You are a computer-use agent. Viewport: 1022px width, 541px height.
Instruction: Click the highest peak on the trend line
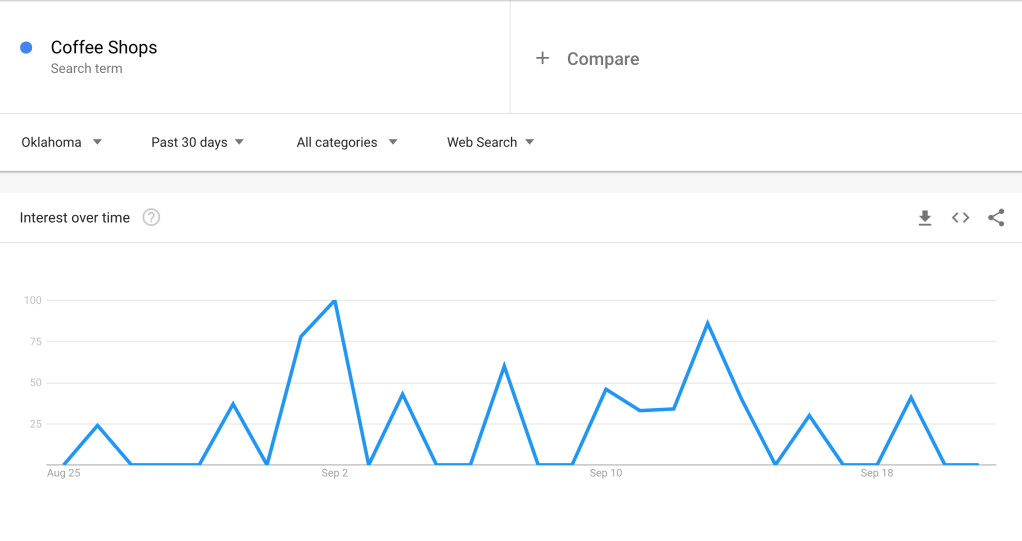[334, 300]
